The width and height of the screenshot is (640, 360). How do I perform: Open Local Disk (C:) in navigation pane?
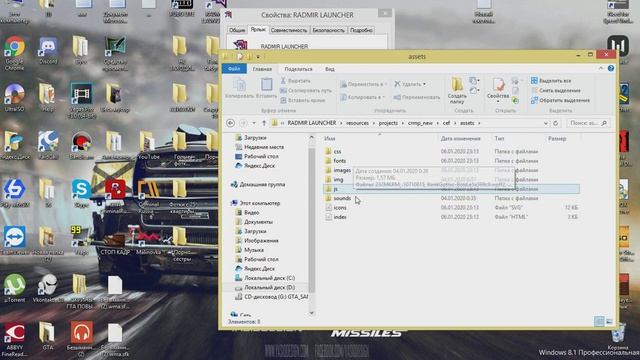point(269,278)
